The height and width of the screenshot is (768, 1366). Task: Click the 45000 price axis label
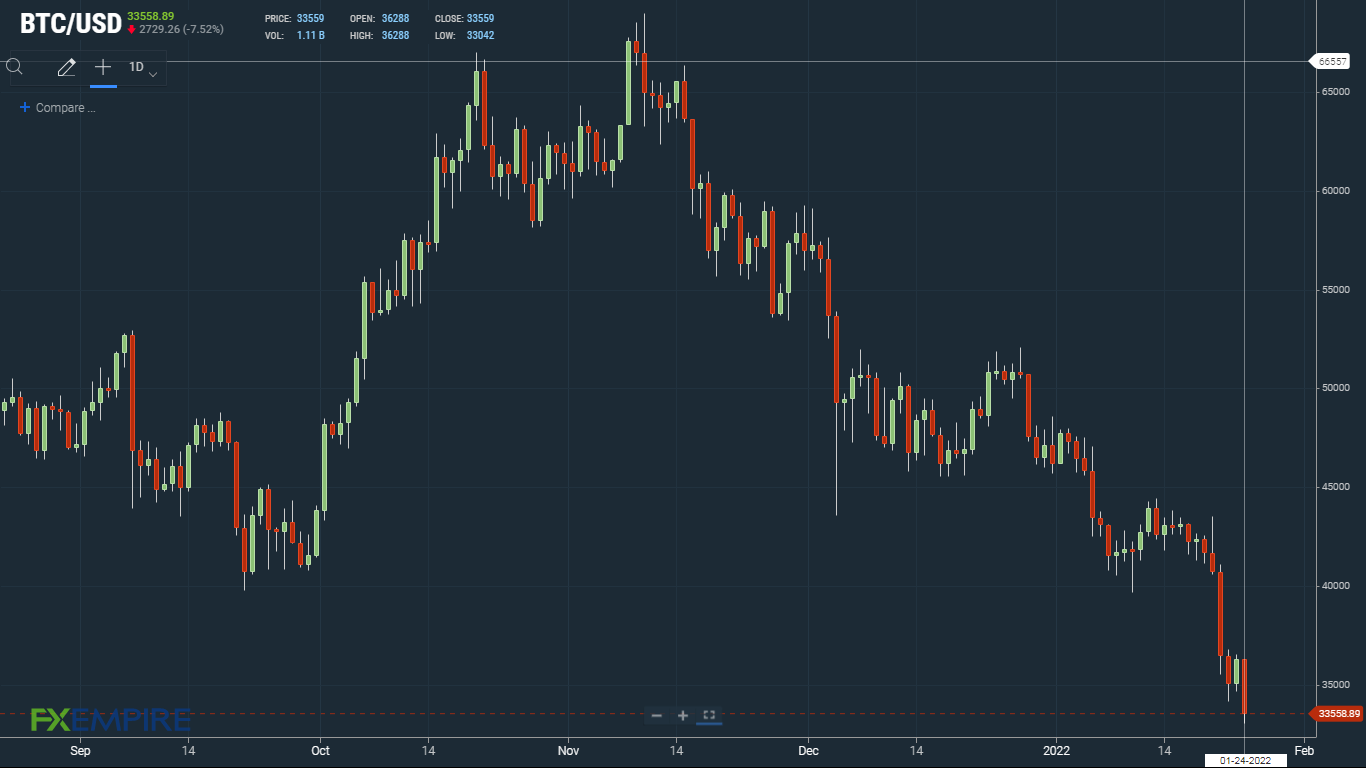(1334, 487)
